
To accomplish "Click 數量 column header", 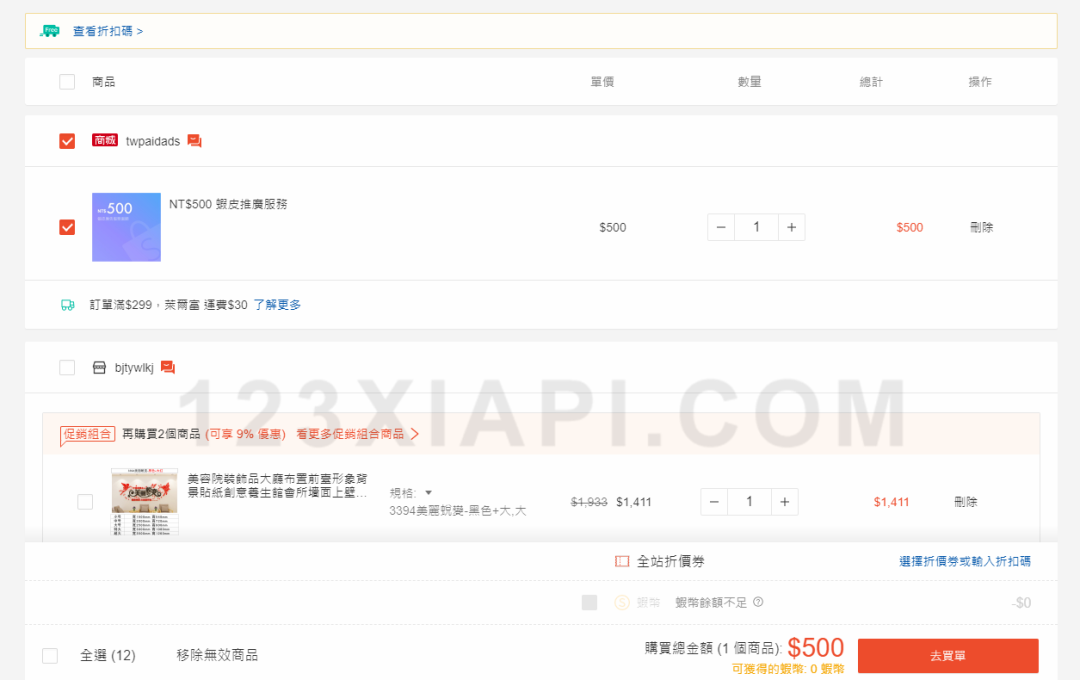I will pyautogui.click(x=749, y=82).
